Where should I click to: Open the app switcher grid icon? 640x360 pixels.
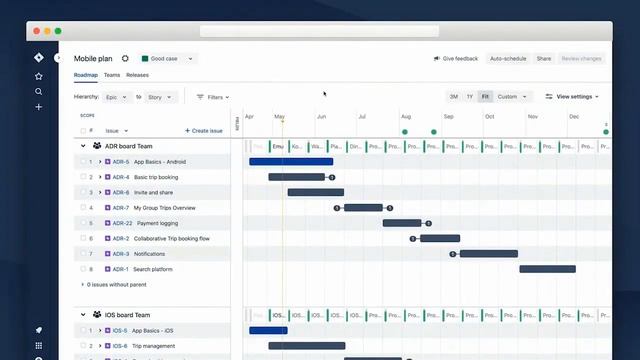[39, 346]
